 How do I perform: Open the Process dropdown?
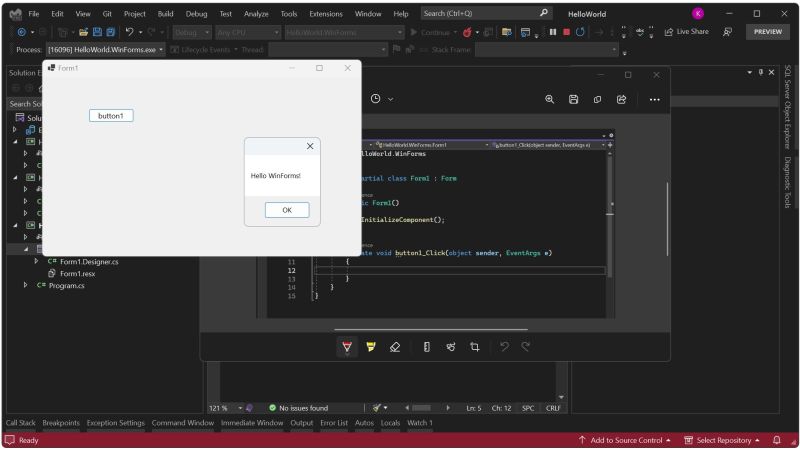click(106, 49)
